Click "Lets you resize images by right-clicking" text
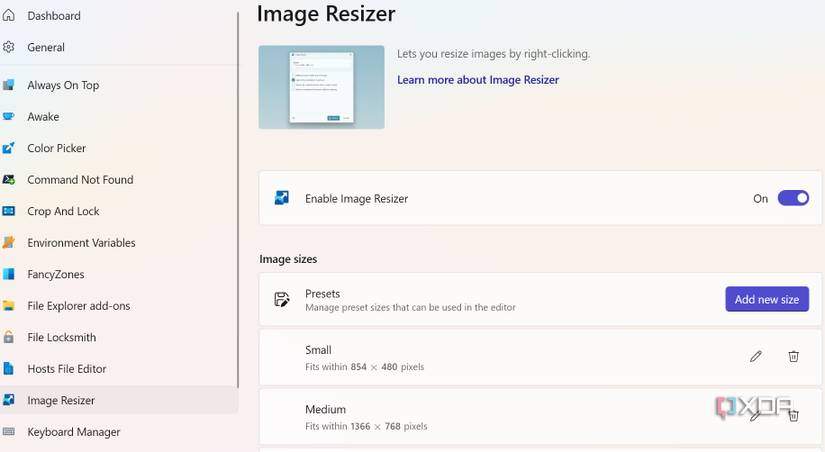The image size is (825, 452). (x=494, y=54)
